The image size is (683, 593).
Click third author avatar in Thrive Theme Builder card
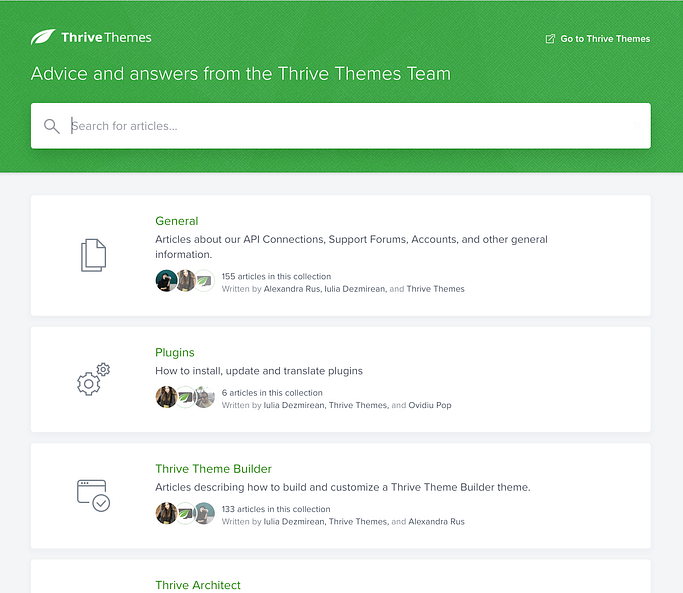coord(204,513)
